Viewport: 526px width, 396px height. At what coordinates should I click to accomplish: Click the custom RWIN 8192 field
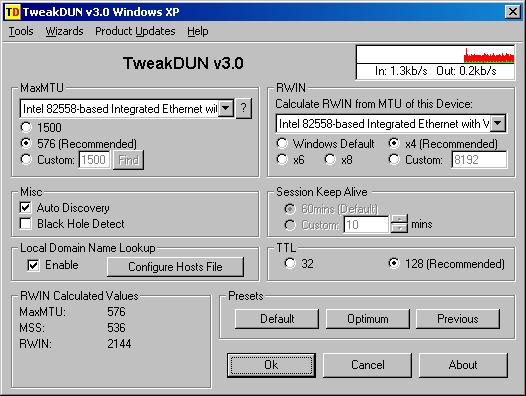click(x=479, y=159)
